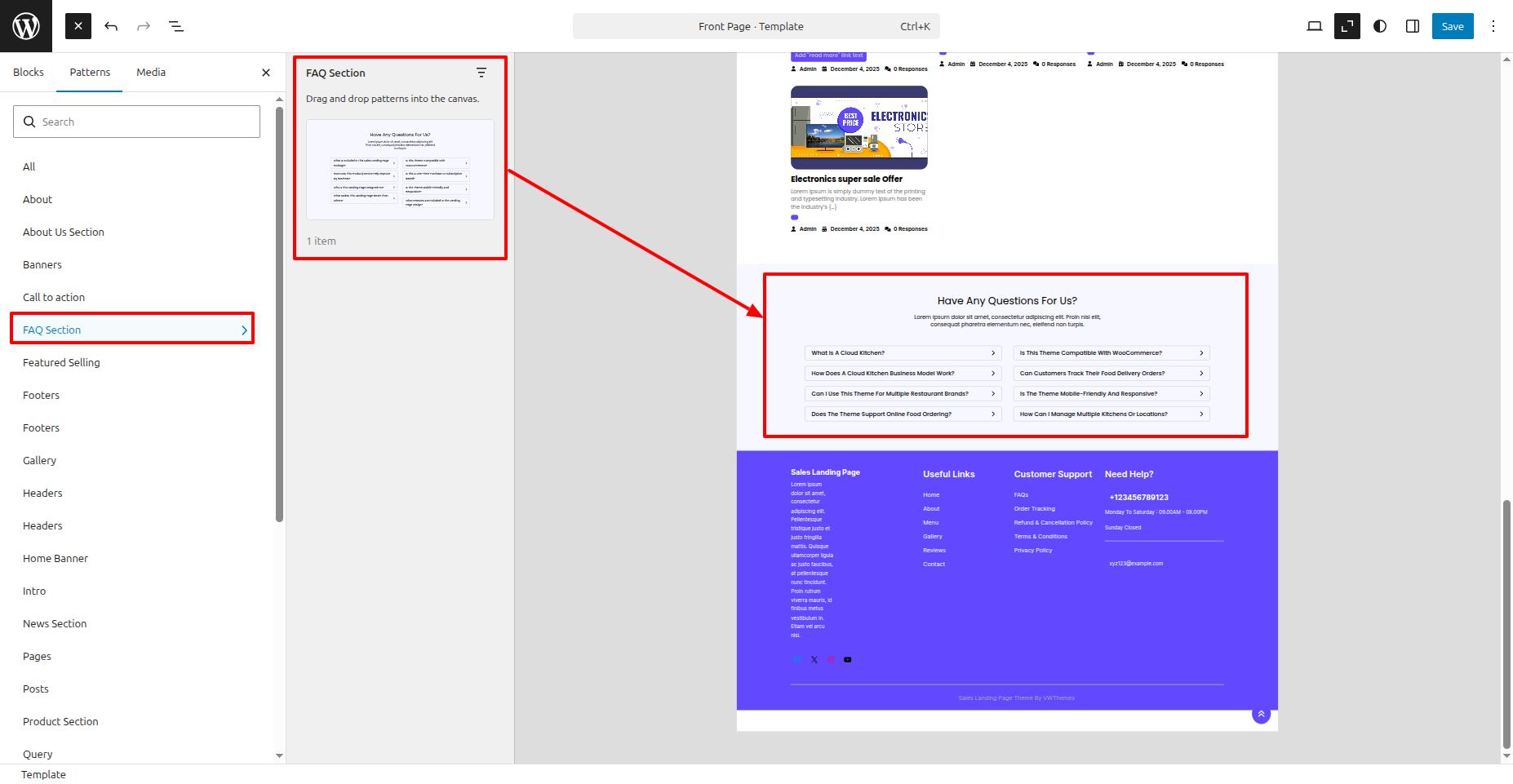The height and width of the screenshot is (784, 1513).
Task: Open the Options three-dot menu
Action: point(1493,26)
